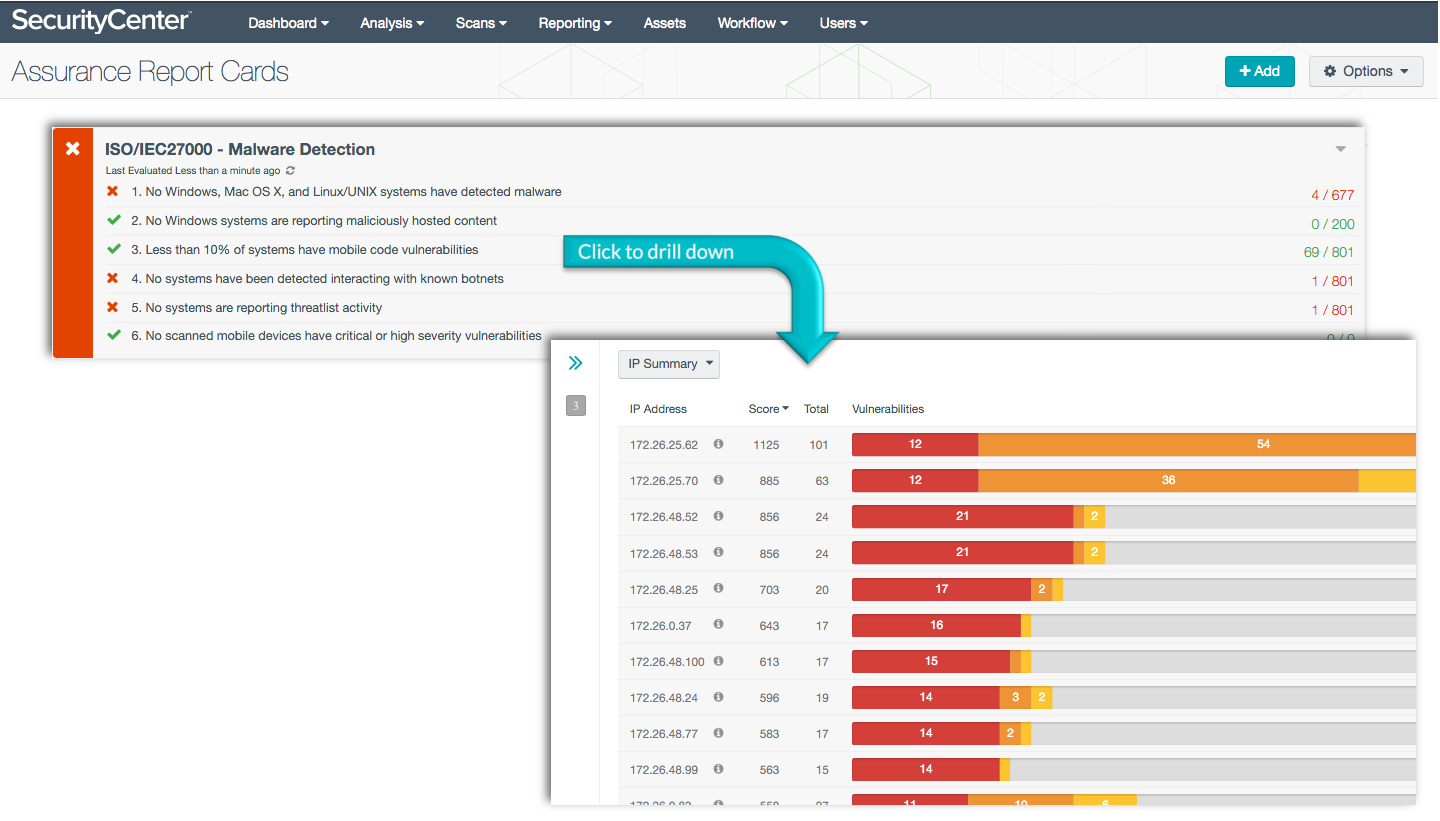Click red critical bar 17 for 172.26.48.25
The width and height of the screenshot is (1440, 821).
click(941, 589)
